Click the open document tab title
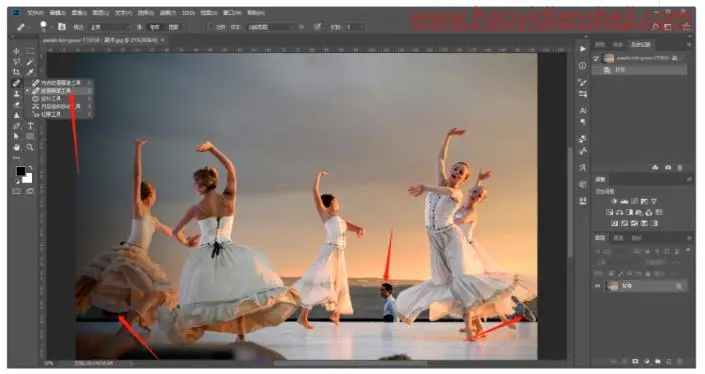 (x=100, y=40)
